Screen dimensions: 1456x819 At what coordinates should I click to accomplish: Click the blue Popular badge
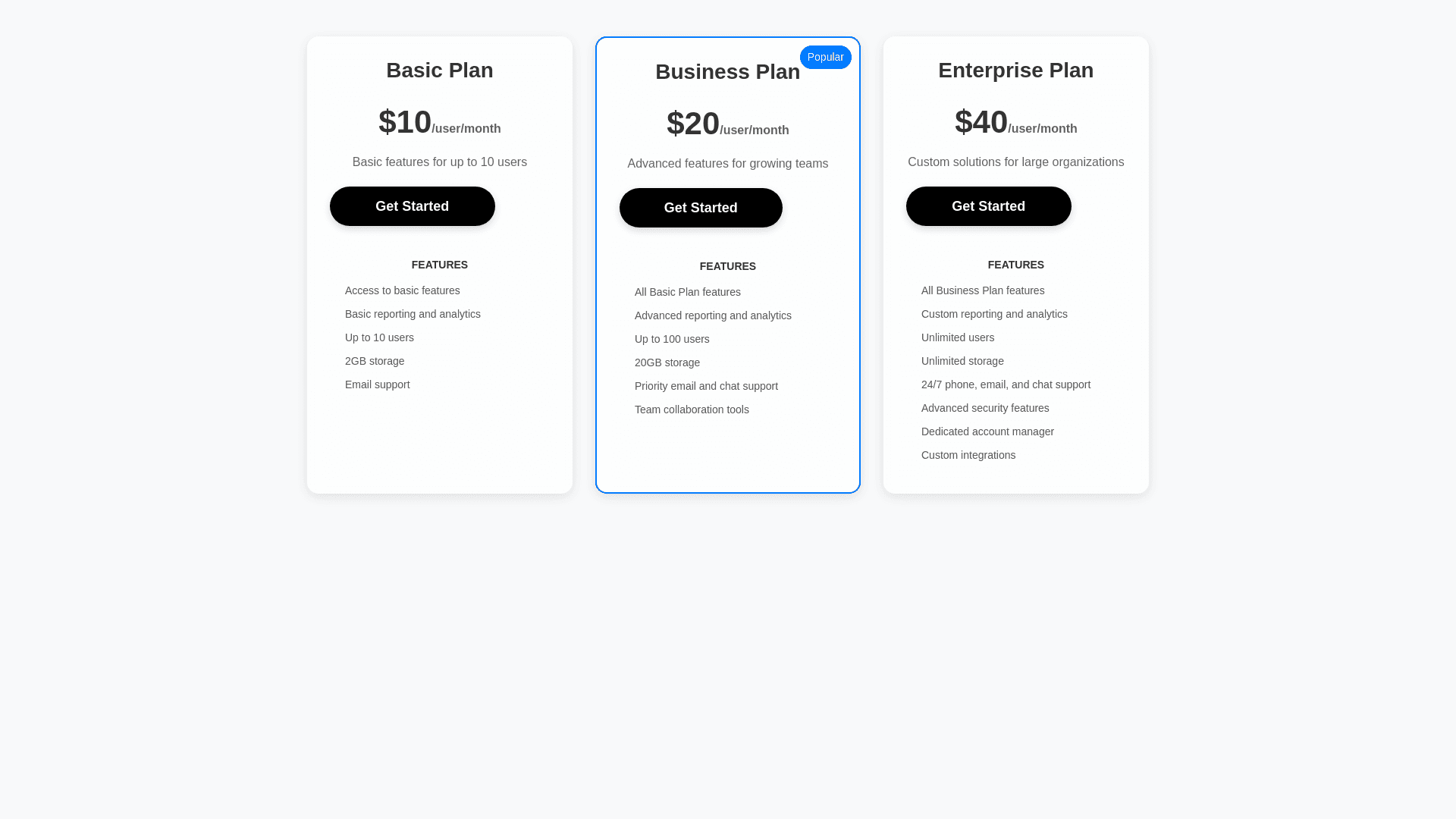(825, 58)
